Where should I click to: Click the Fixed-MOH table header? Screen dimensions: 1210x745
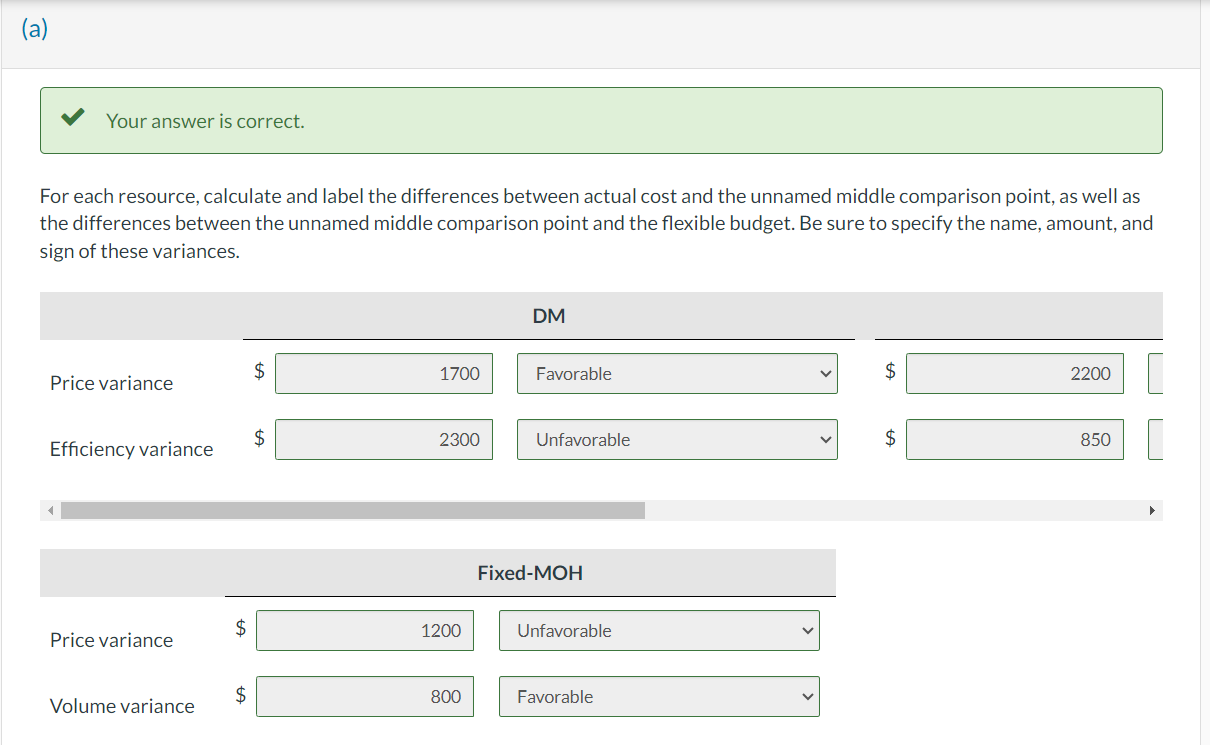[530, 573]
